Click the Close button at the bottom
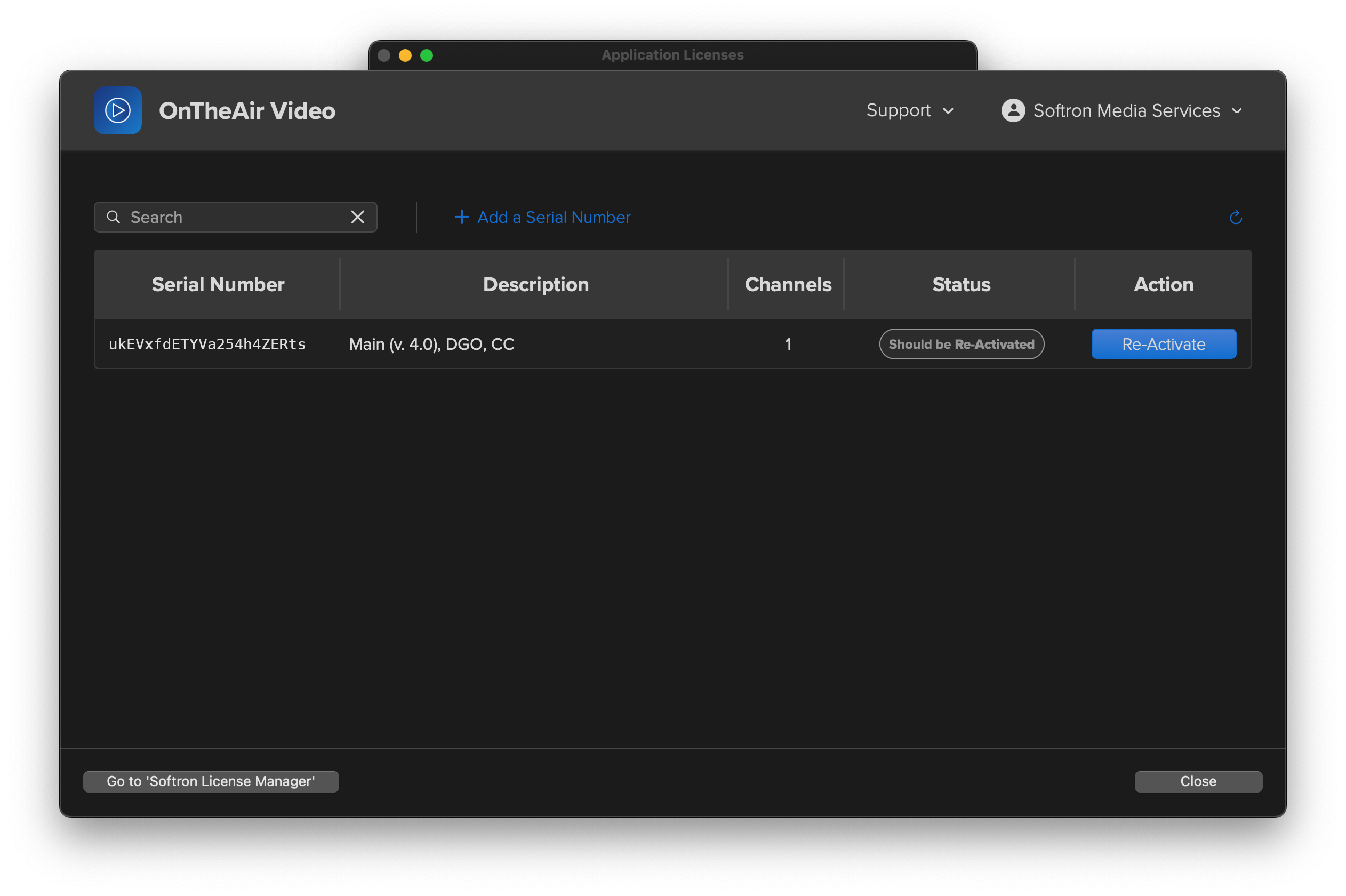Image resolution: width=1346 pixels, height=896 pixels. (x=1198, y=781)
